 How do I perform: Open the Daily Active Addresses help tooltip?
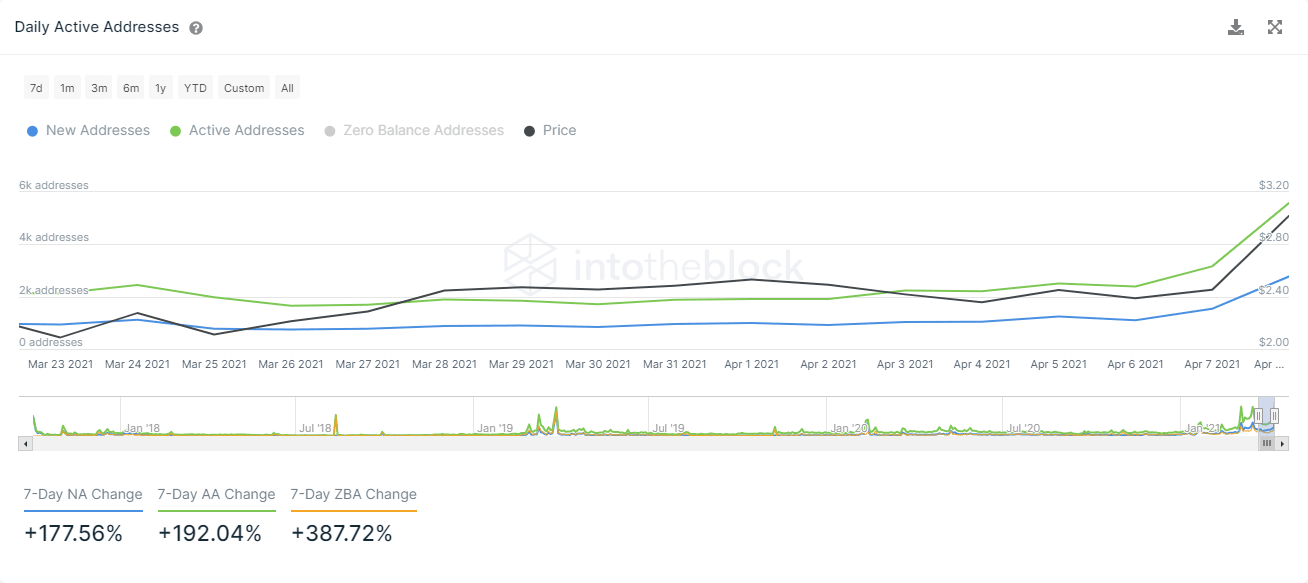(x=196, y=28)
